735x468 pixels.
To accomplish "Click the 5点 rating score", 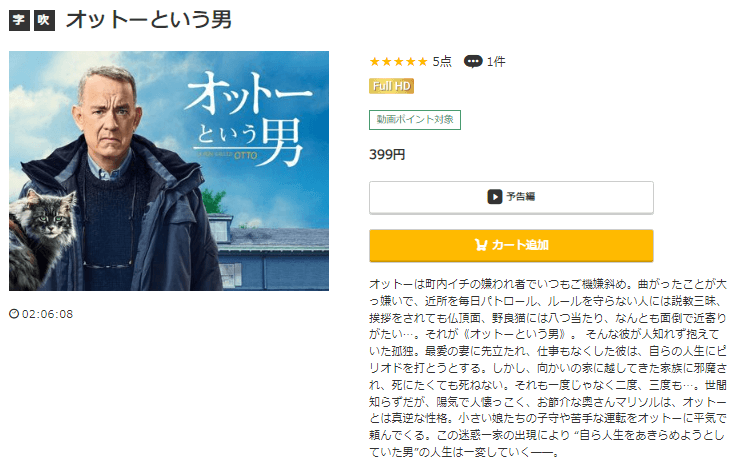I will 442,61.
